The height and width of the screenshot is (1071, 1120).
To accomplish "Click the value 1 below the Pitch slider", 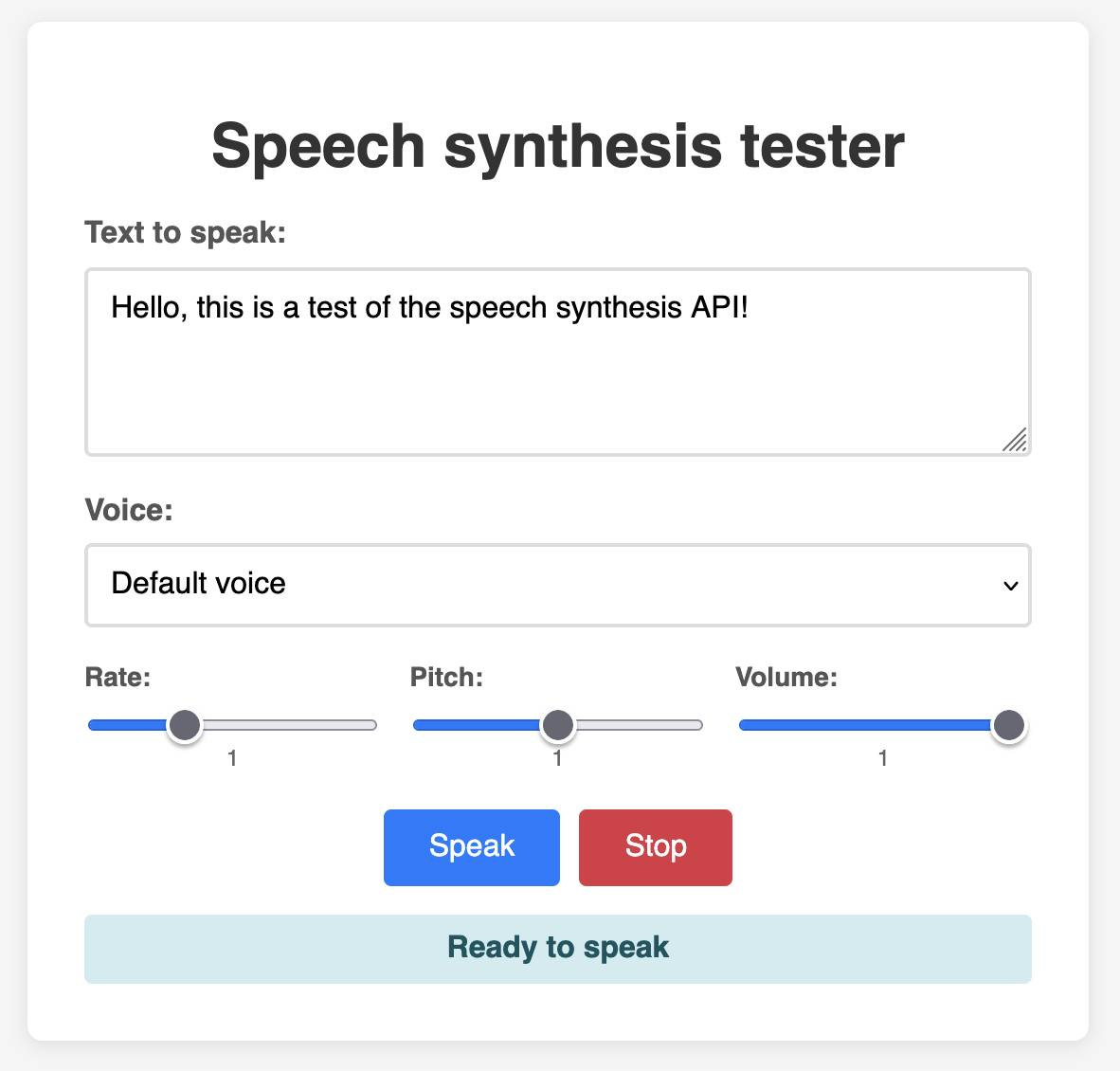I will coord(558,757).
